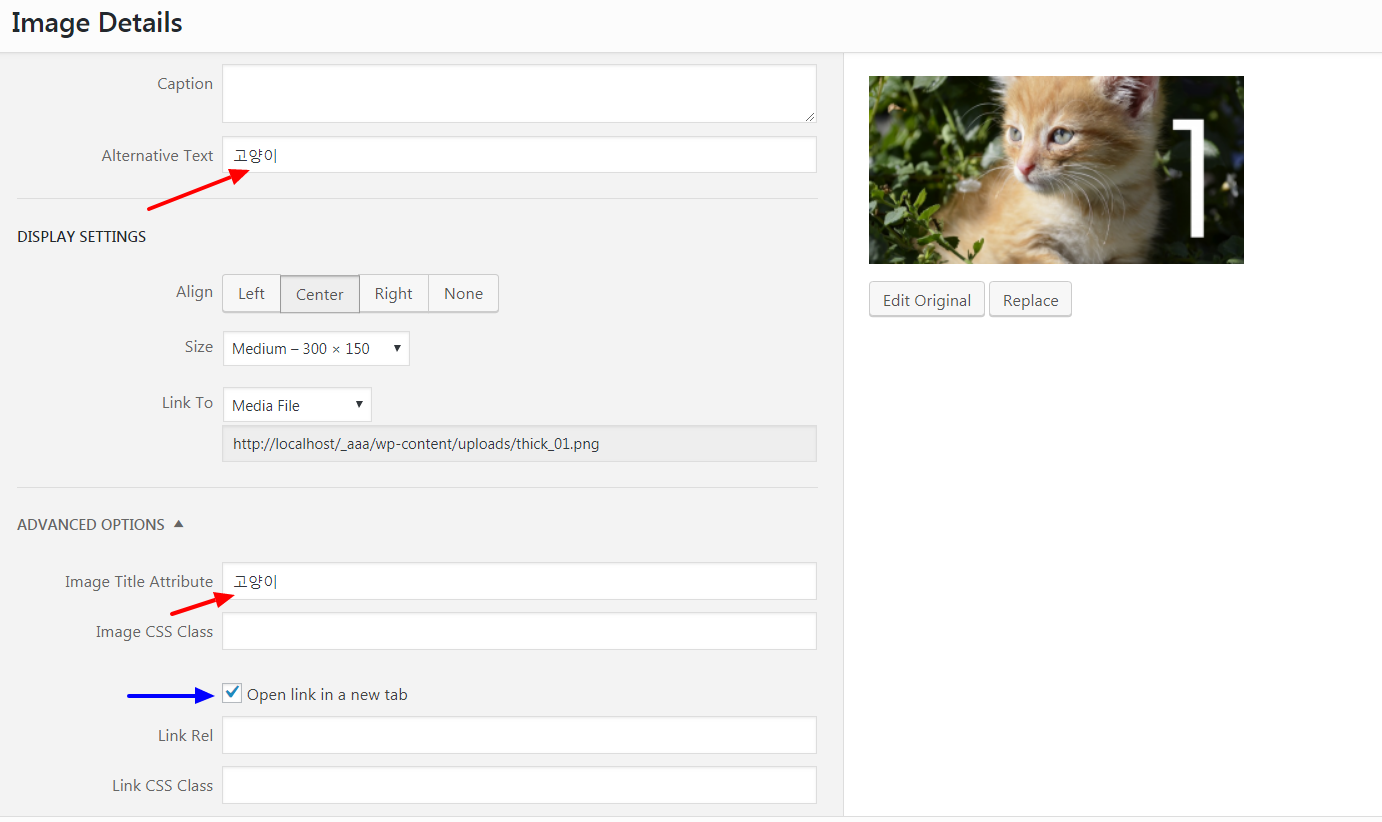Screen dimensions: 1382x822
Task: Focus the Image CSS Class field
Action: point(519,631)
